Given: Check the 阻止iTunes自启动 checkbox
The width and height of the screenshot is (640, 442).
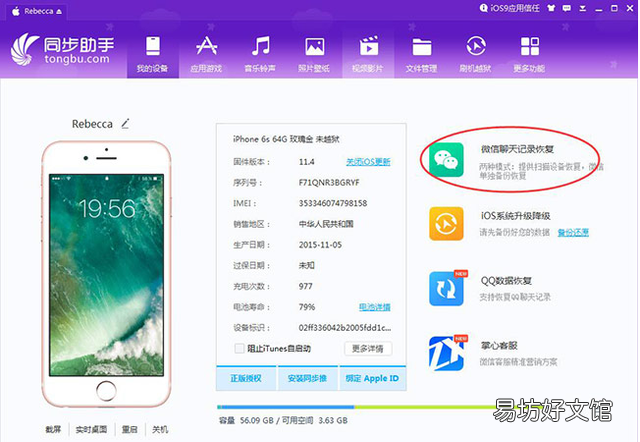Looking at the screenshot, I should coord(239,348).
